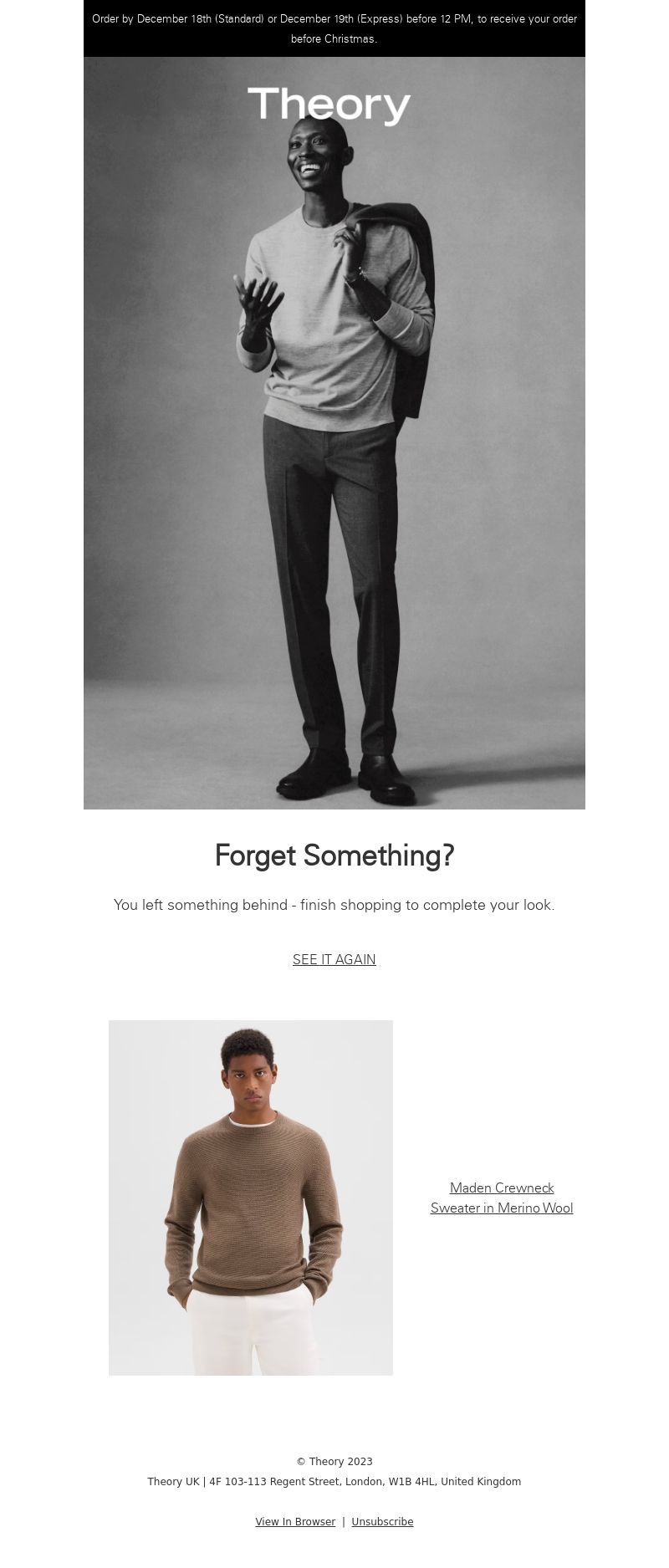Click the Unsubscribe link

coord(382,1522)
